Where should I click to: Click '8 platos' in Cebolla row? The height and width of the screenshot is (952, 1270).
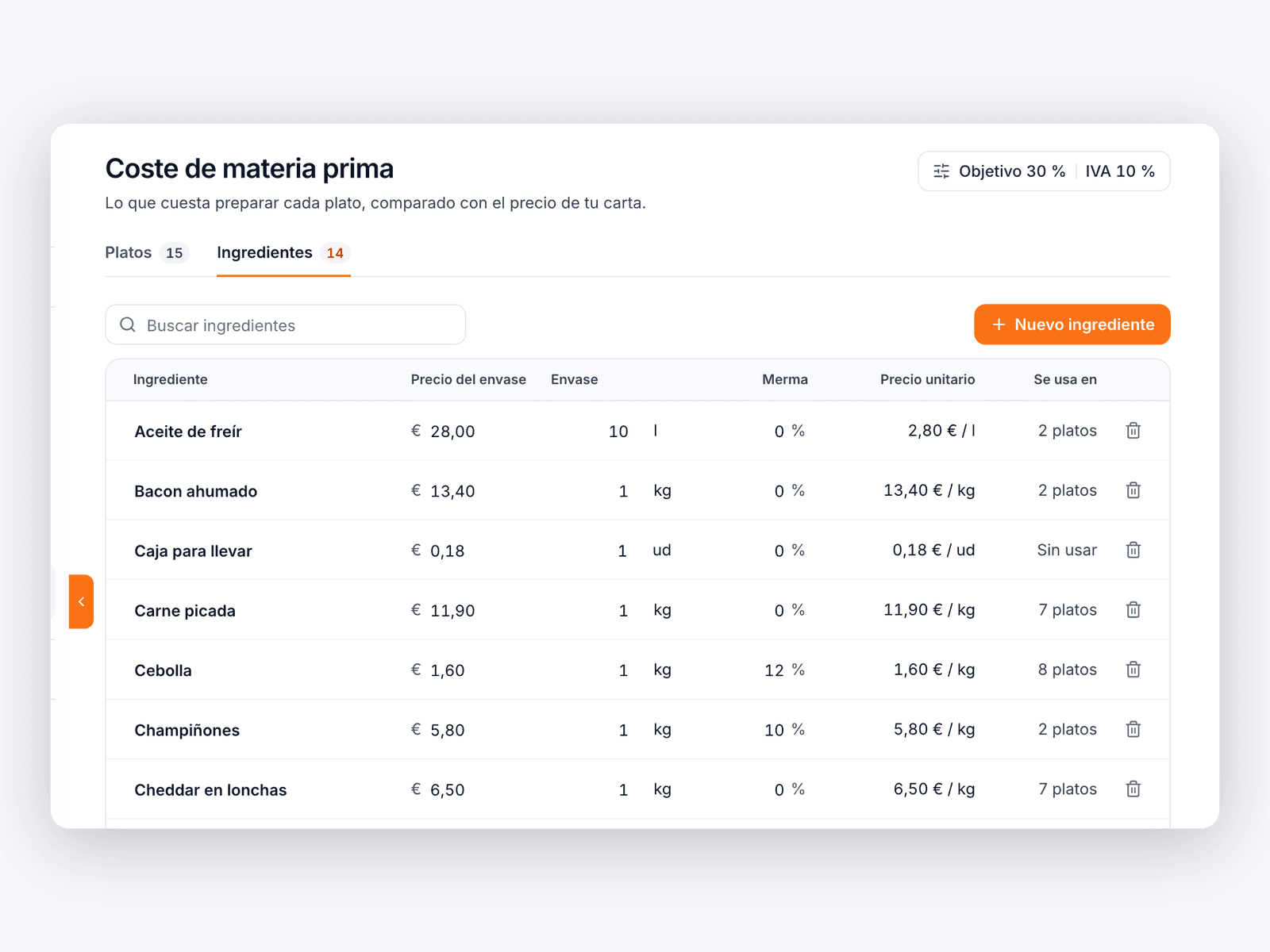point(1068,670)
